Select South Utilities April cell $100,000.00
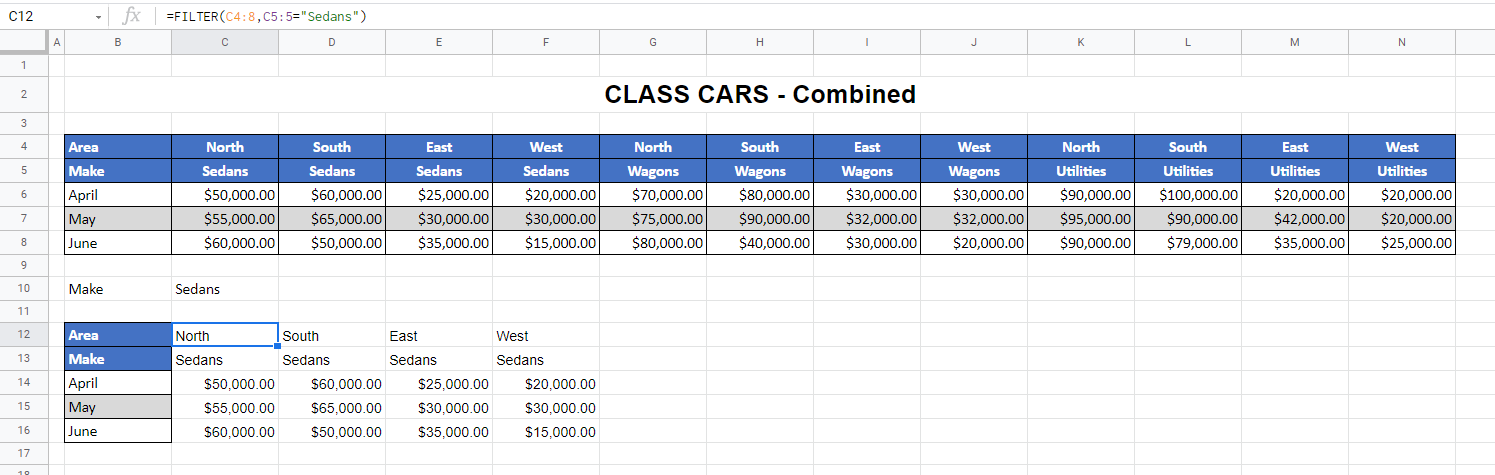1495x475 pixels. (x=1188, y=195)
